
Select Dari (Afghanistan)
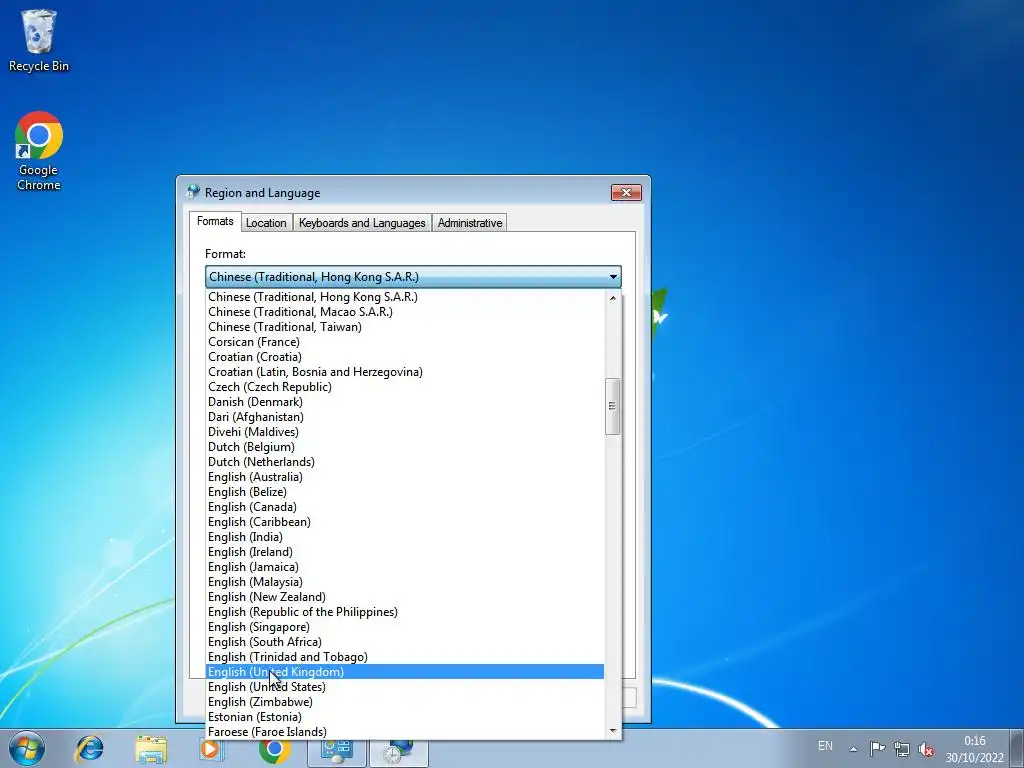coord(405,417)
